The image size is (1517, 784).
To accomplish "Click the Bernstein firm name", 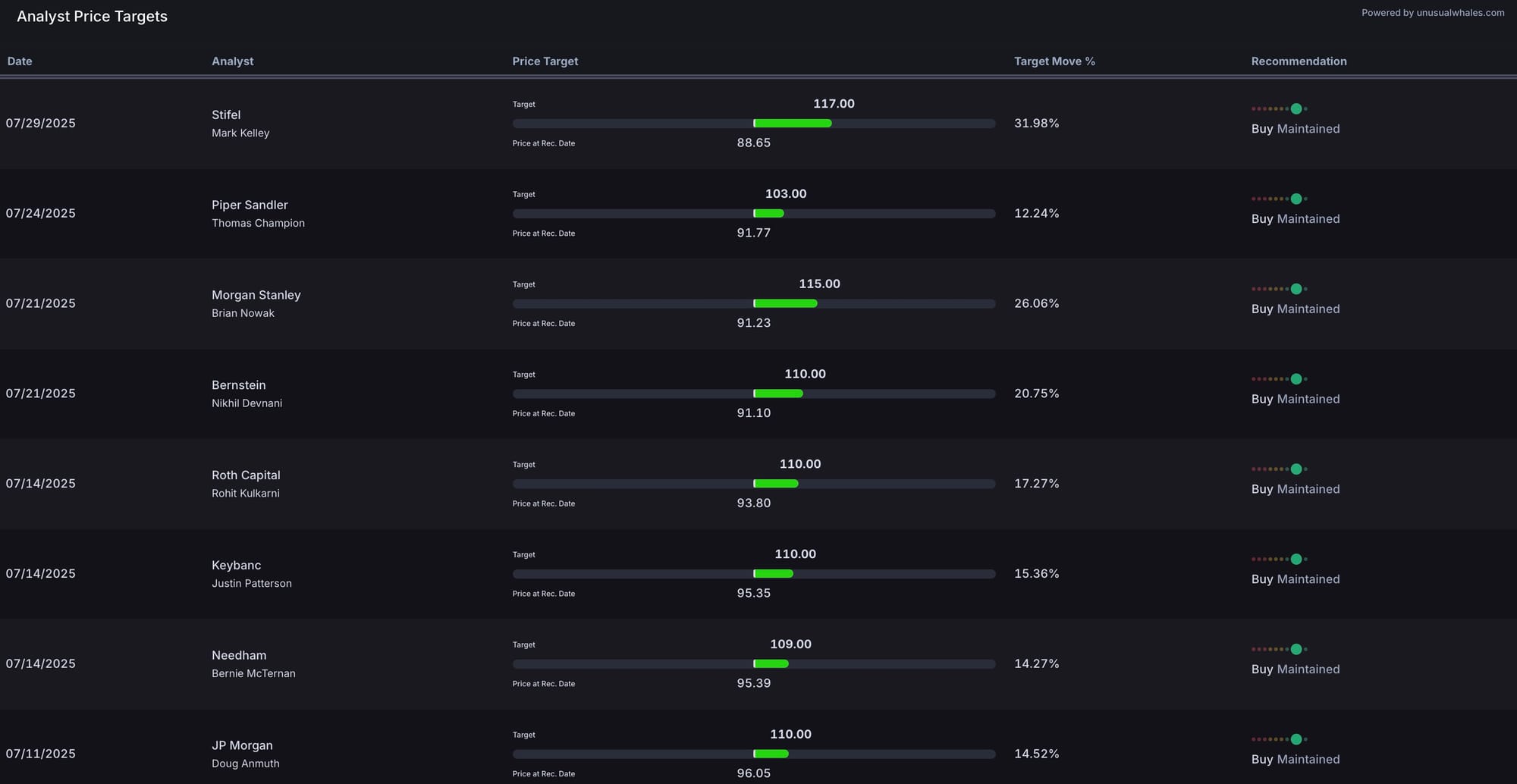I will [x=239, y=385].
